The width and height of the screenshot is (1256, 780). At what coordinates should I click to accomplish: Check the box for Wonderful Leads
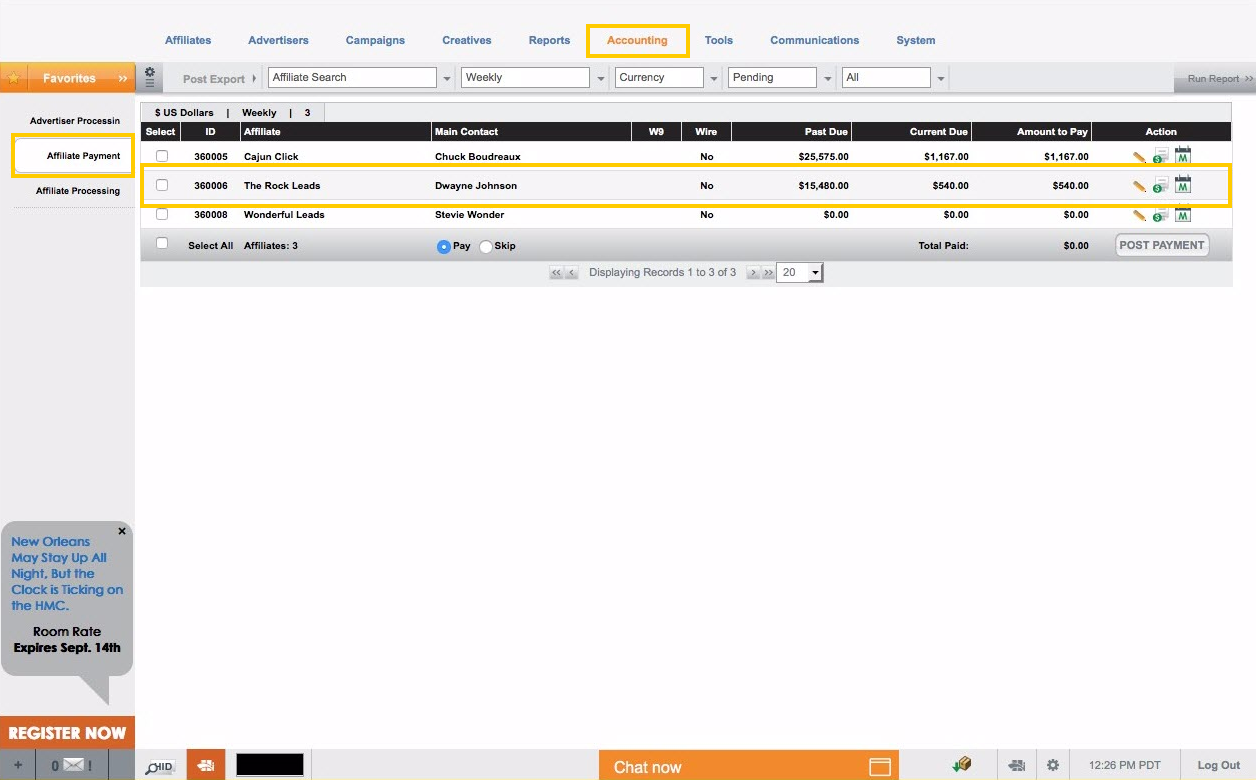[x=162, y=214]
